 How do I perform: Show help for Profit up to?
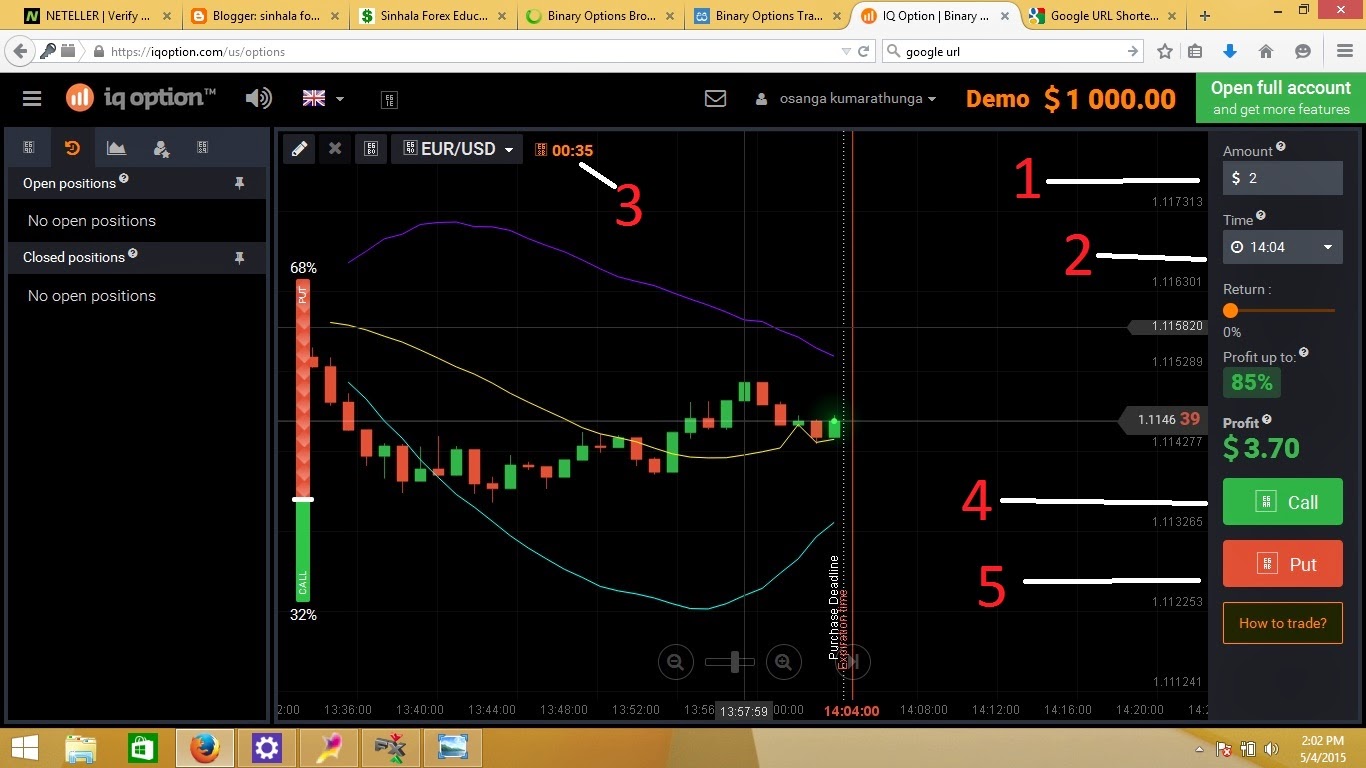coord(1304,353)
